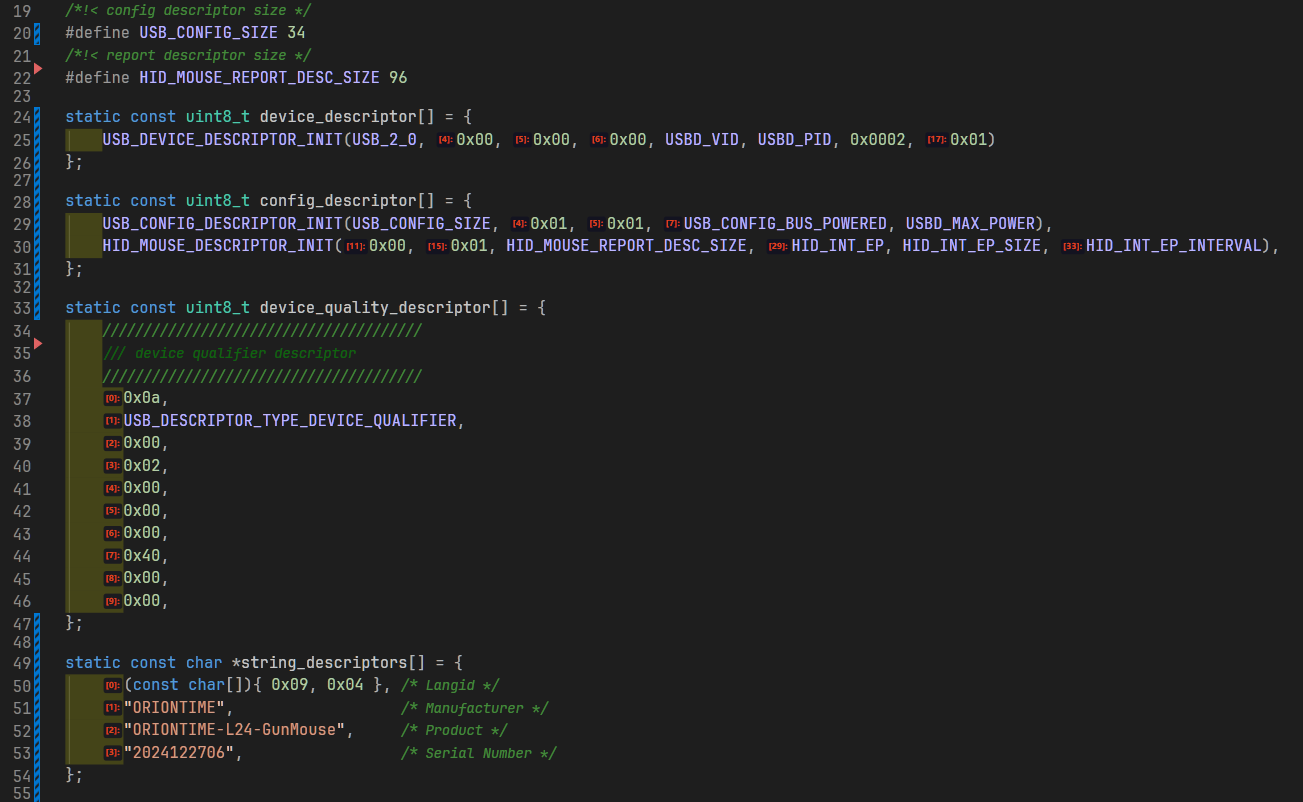The width and height of the screenshot is (1303, 802).
Task: Click the red gutter marker near line 22
Action: point(38,68)
